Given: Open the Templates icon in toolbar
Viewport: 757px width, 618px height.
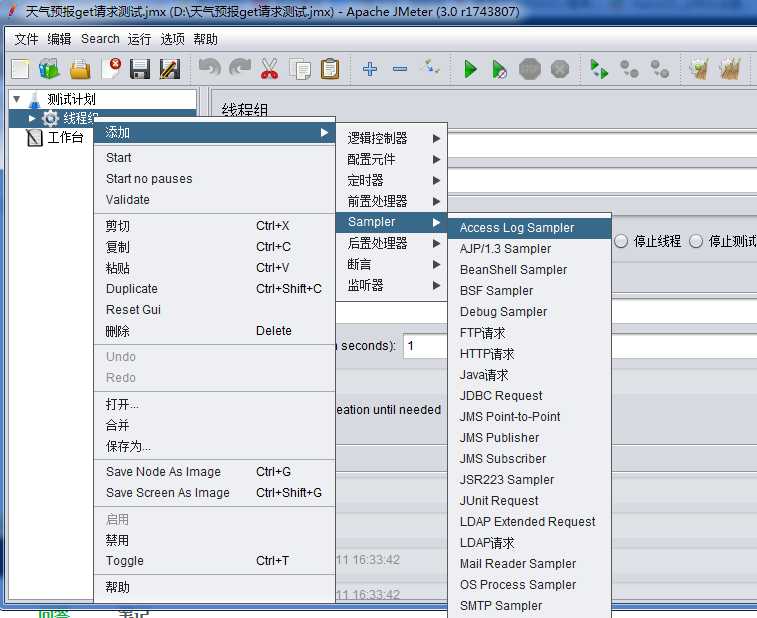Looking at the screenshot, I should tap(49, 69).
